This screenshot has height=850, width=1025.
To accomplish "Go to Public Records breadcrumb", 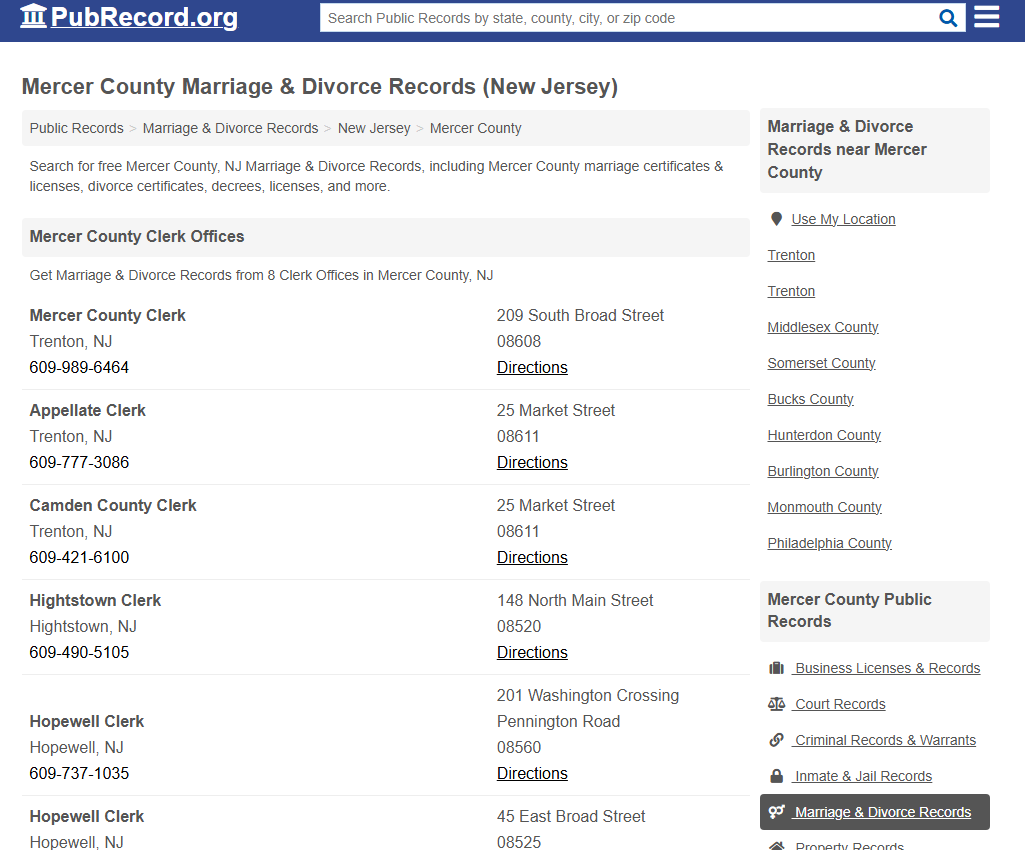I will [77, 128].
